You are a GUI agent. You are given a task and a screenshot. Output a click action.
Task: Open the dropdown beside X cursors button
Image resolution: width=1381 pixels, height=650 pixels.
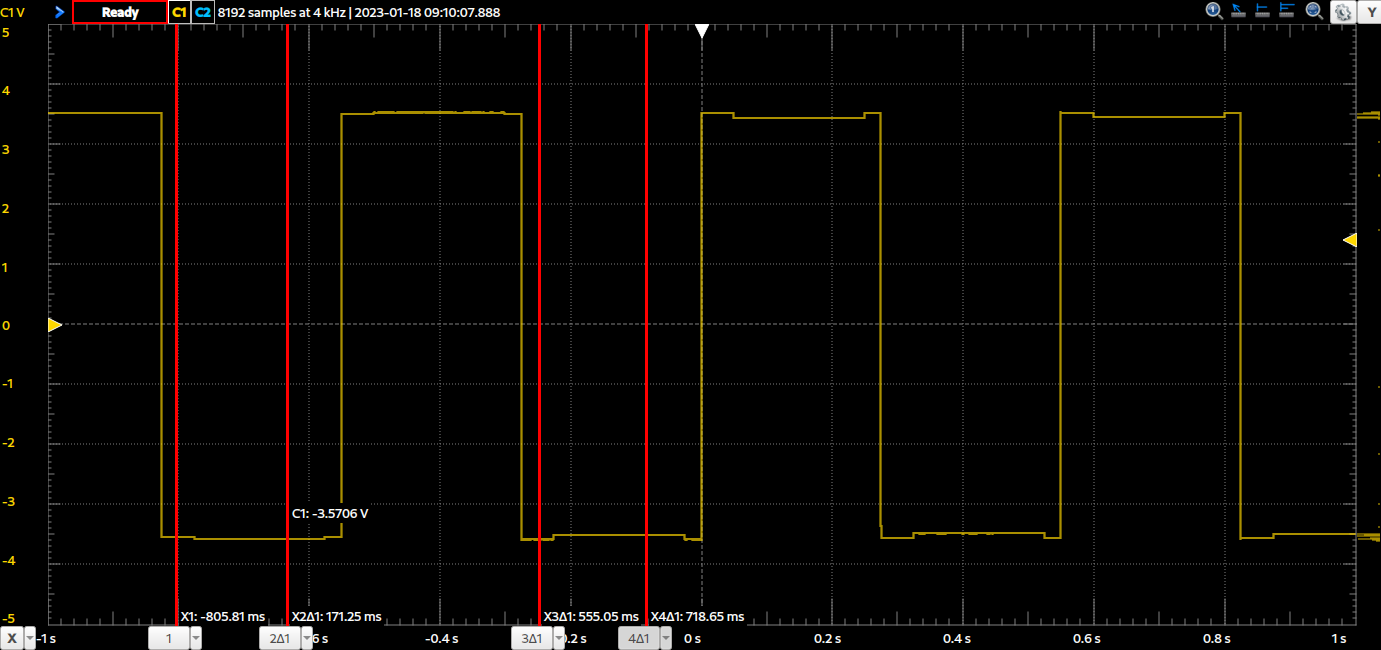coord(30,639)
